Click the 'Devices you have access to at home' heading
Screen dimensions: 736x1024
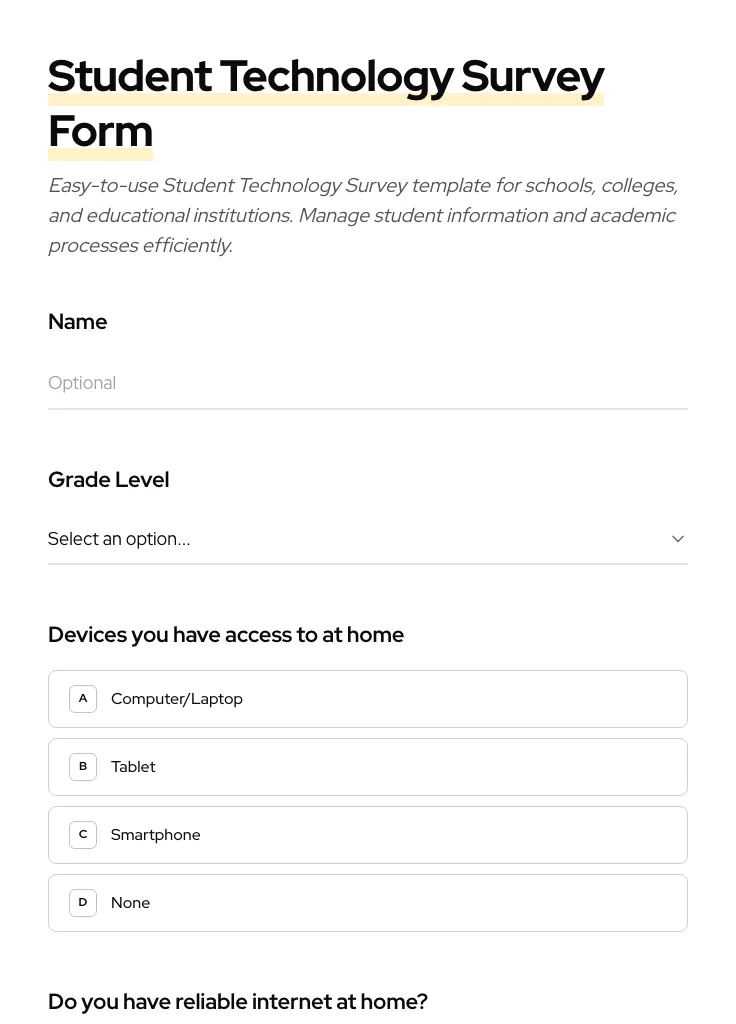point(226,634)
